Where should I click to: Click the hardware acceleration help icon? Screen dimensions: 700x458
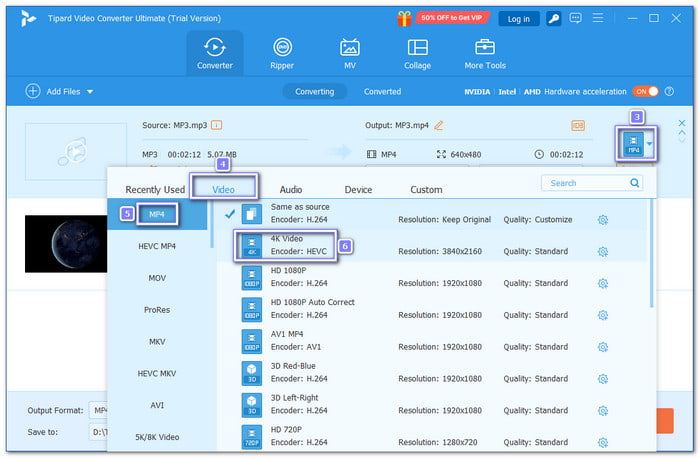[669, 92]
